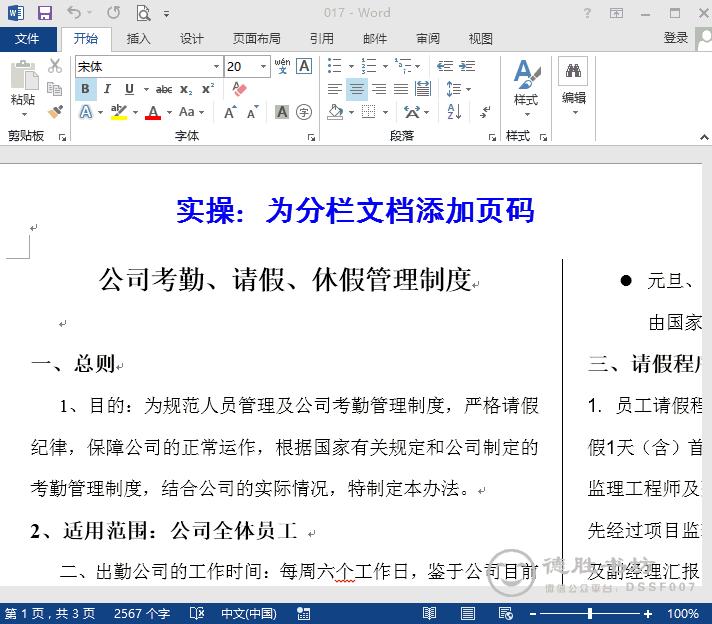Undo the last action
Image resolution: width=712 pixels, height=624 pixels.
tap(74, 13)
